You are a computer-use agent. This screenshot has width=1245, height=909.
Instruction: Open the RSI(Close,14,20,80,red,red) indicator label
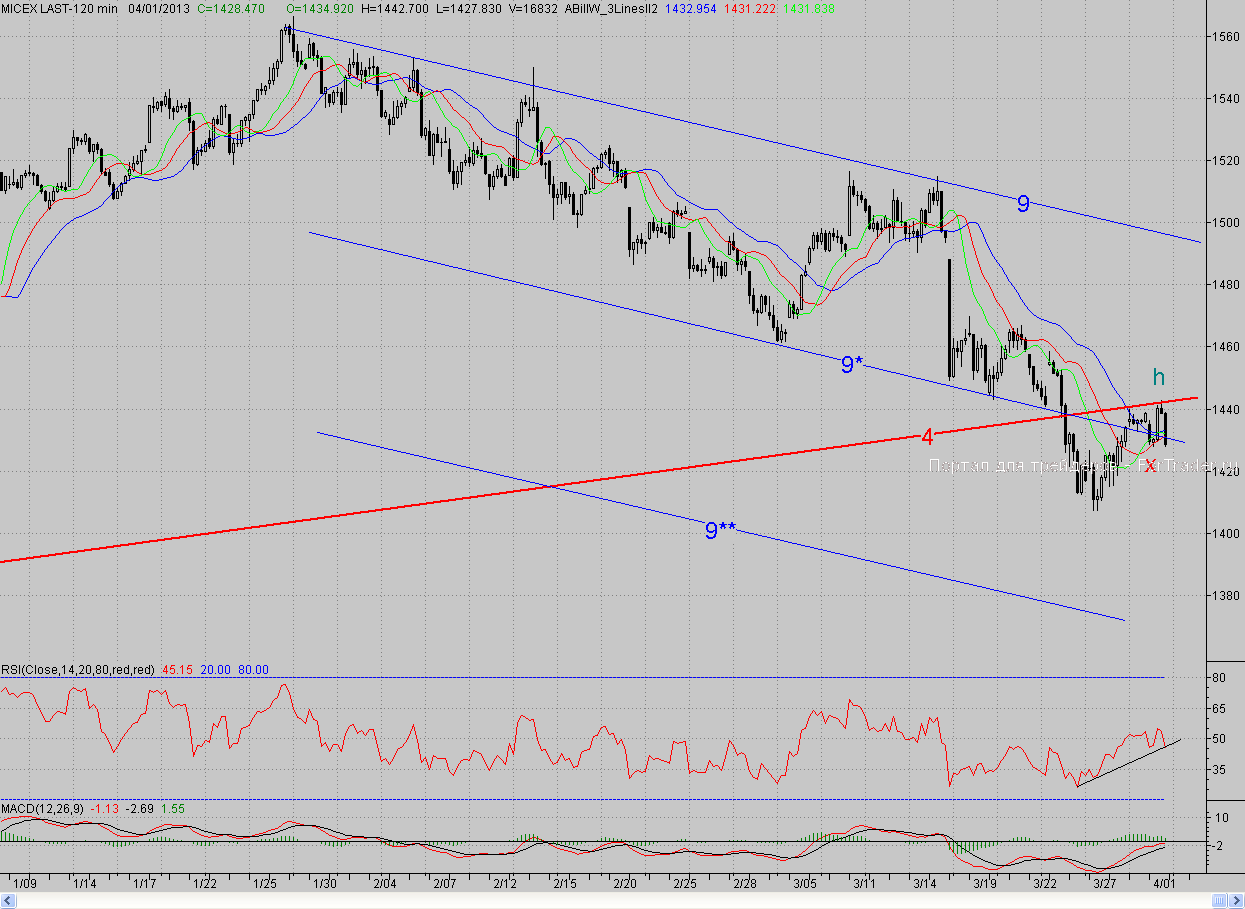[x=77, y=670]
